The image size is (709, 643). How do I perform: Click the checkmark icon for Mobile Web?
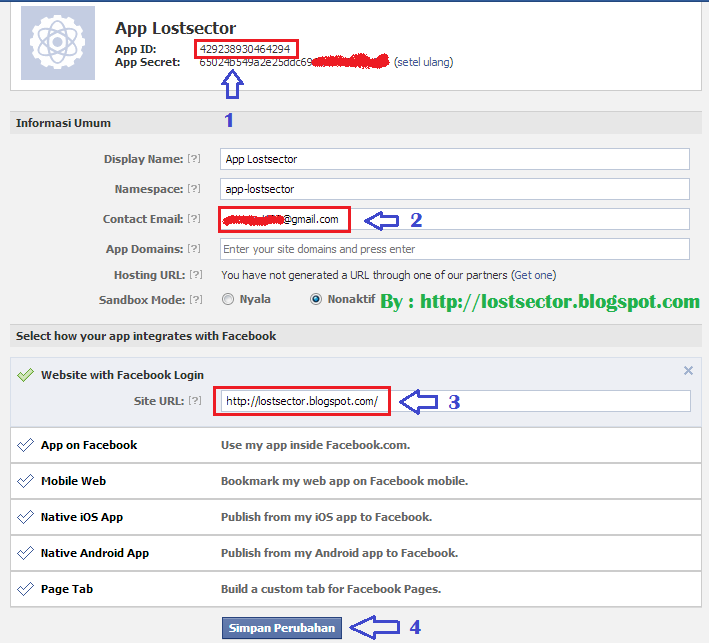pos(25,481)
